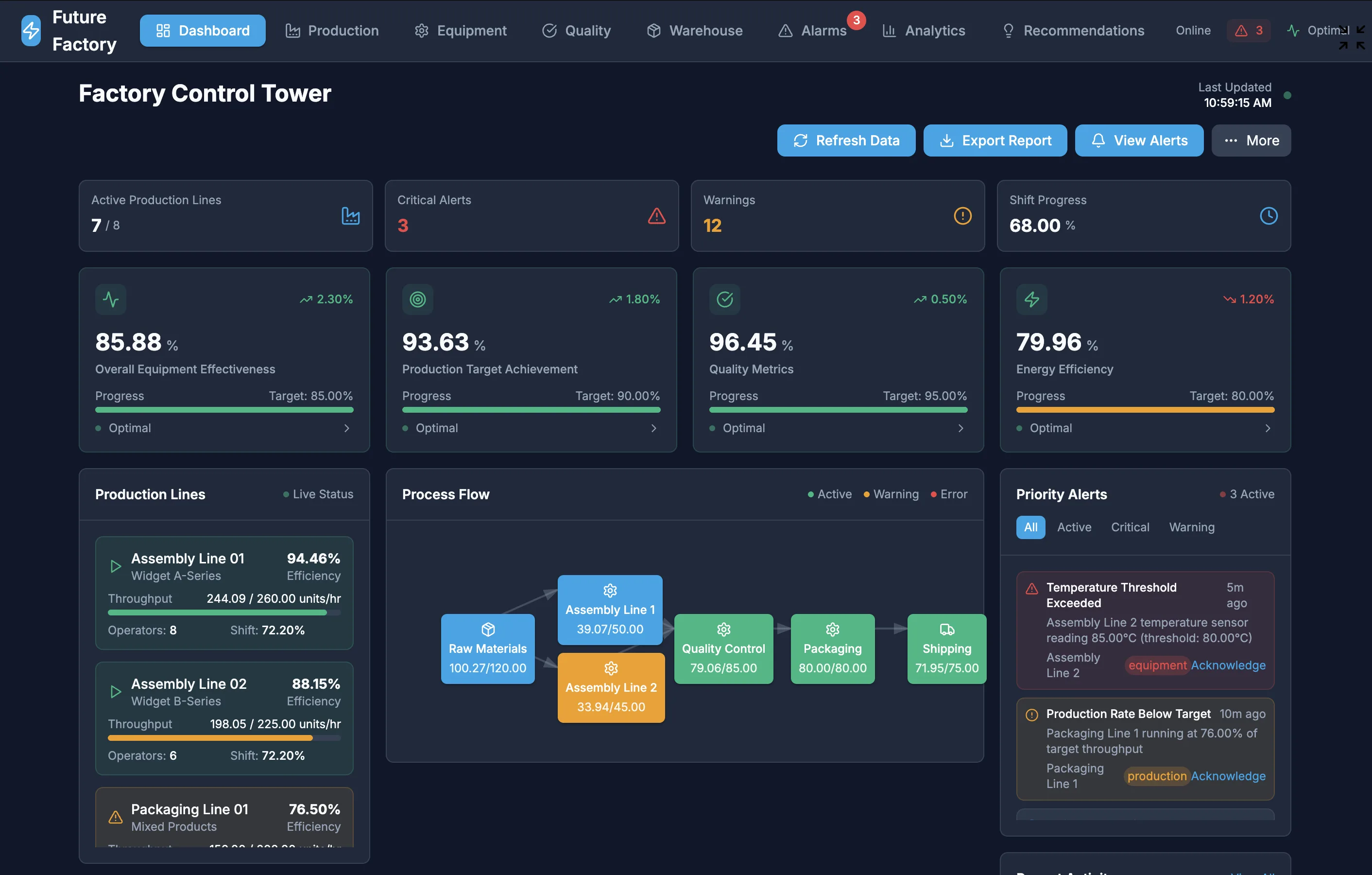The height and width of the screenshot is (875, 1372).
Task: Click the red triangle icon in Critical Alerts card
Action: click(x=656, y=216)
